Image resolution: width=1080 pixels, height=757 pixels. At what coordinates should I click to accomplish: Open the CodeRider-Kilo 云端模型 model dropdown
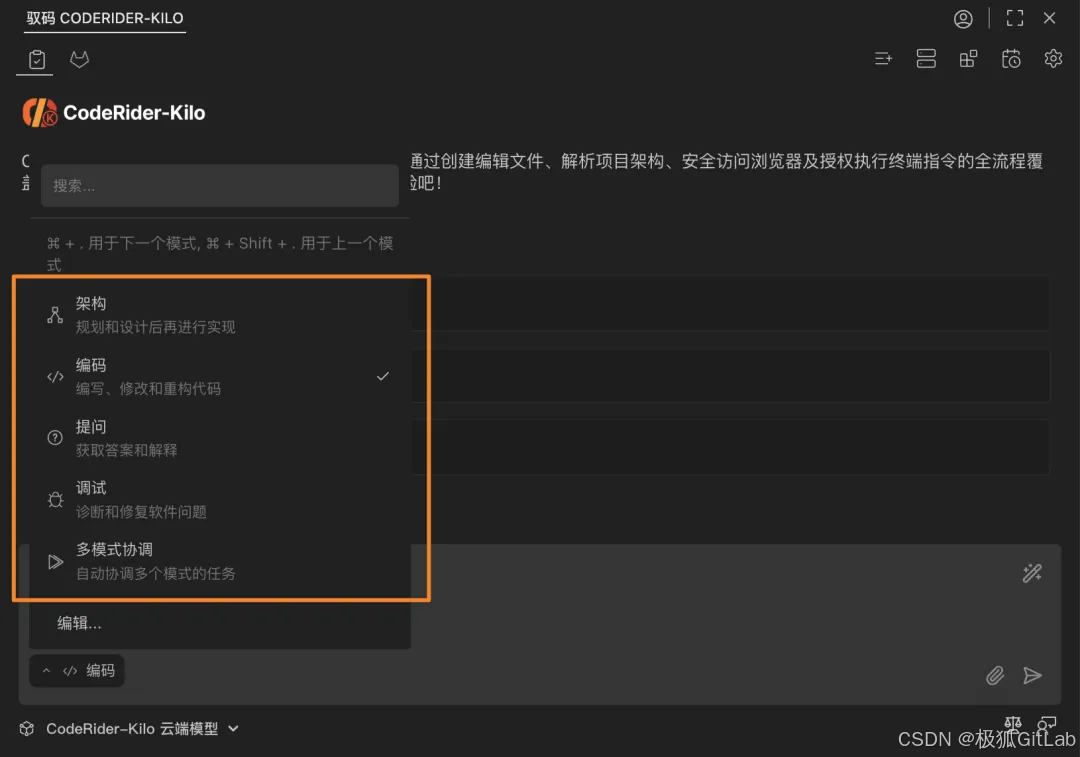[x=141, y=729]
